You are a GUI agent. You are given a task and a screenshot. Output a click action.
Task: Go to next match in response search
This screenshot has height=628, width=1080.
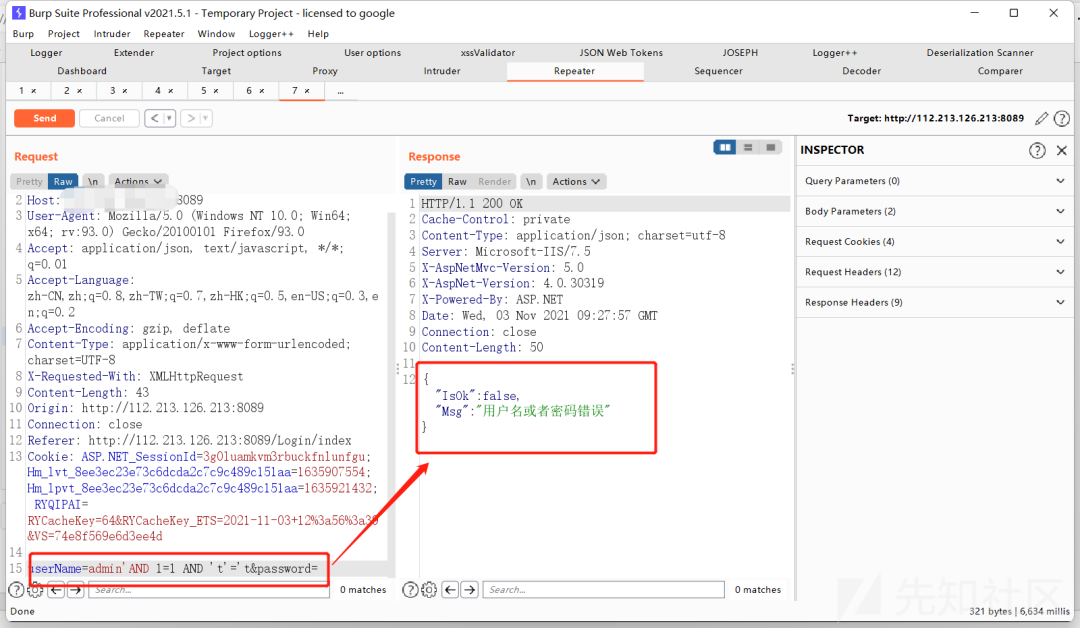pyautogui.click(x=470, y=590)
